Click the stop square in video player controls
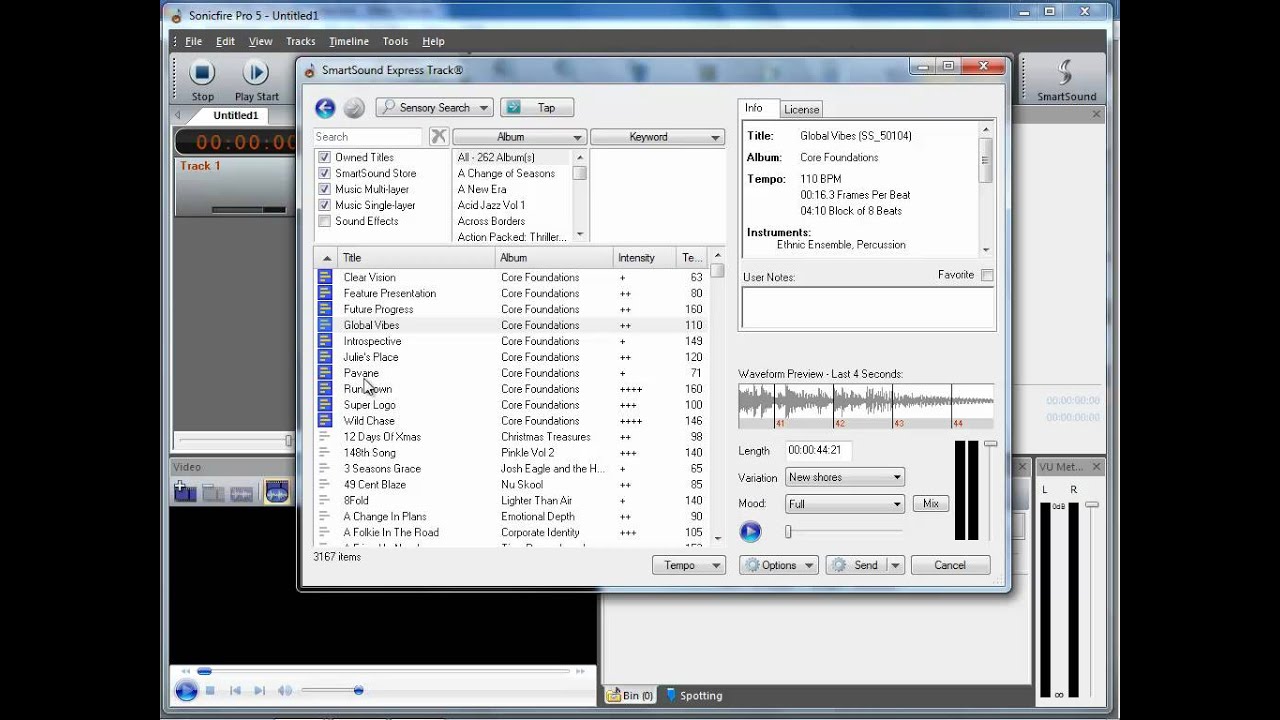This screenshot has width=1280, height=720. (x=210, y=690)
